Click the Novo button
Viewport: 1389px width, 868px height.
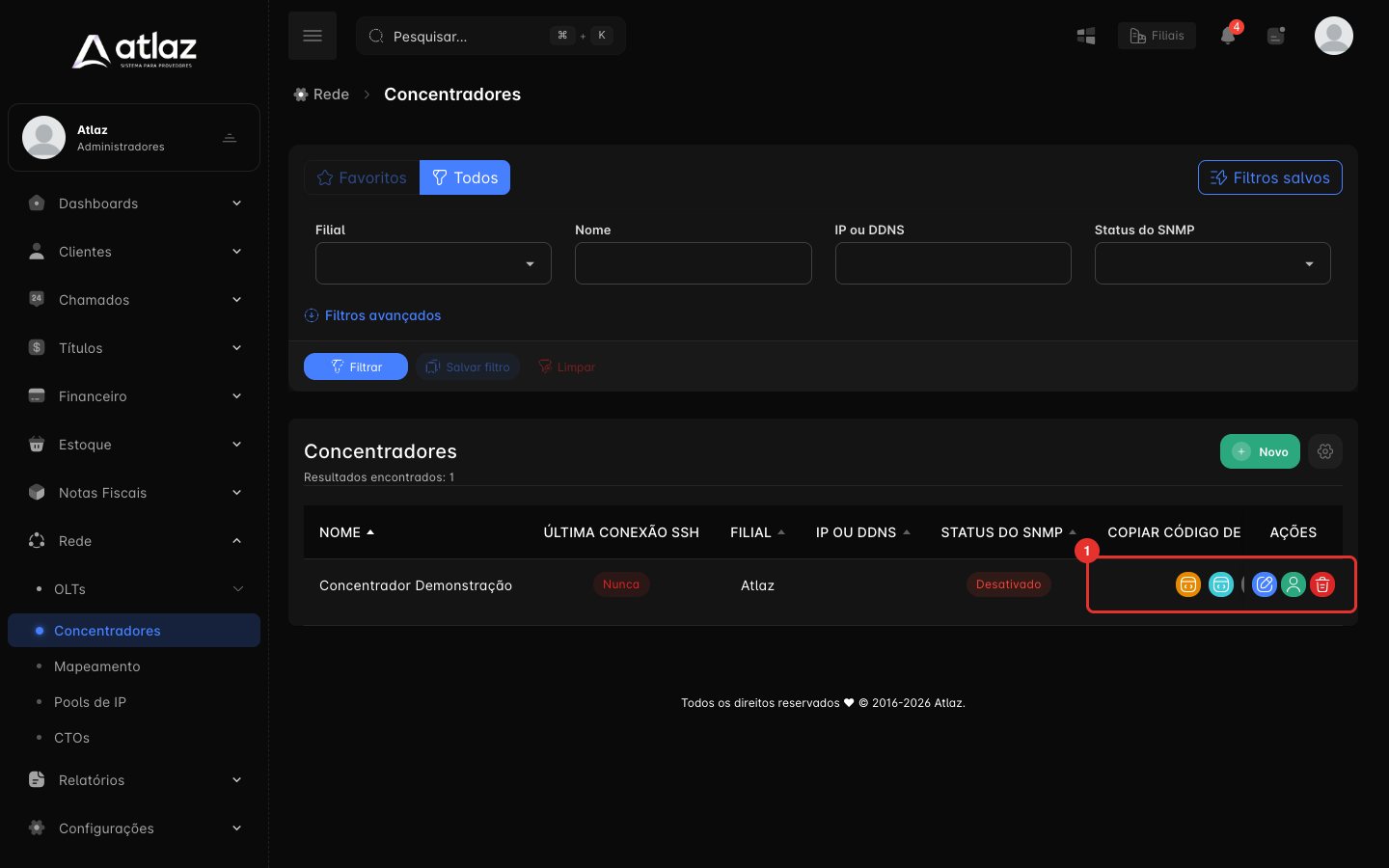[x=1260, y=451]
